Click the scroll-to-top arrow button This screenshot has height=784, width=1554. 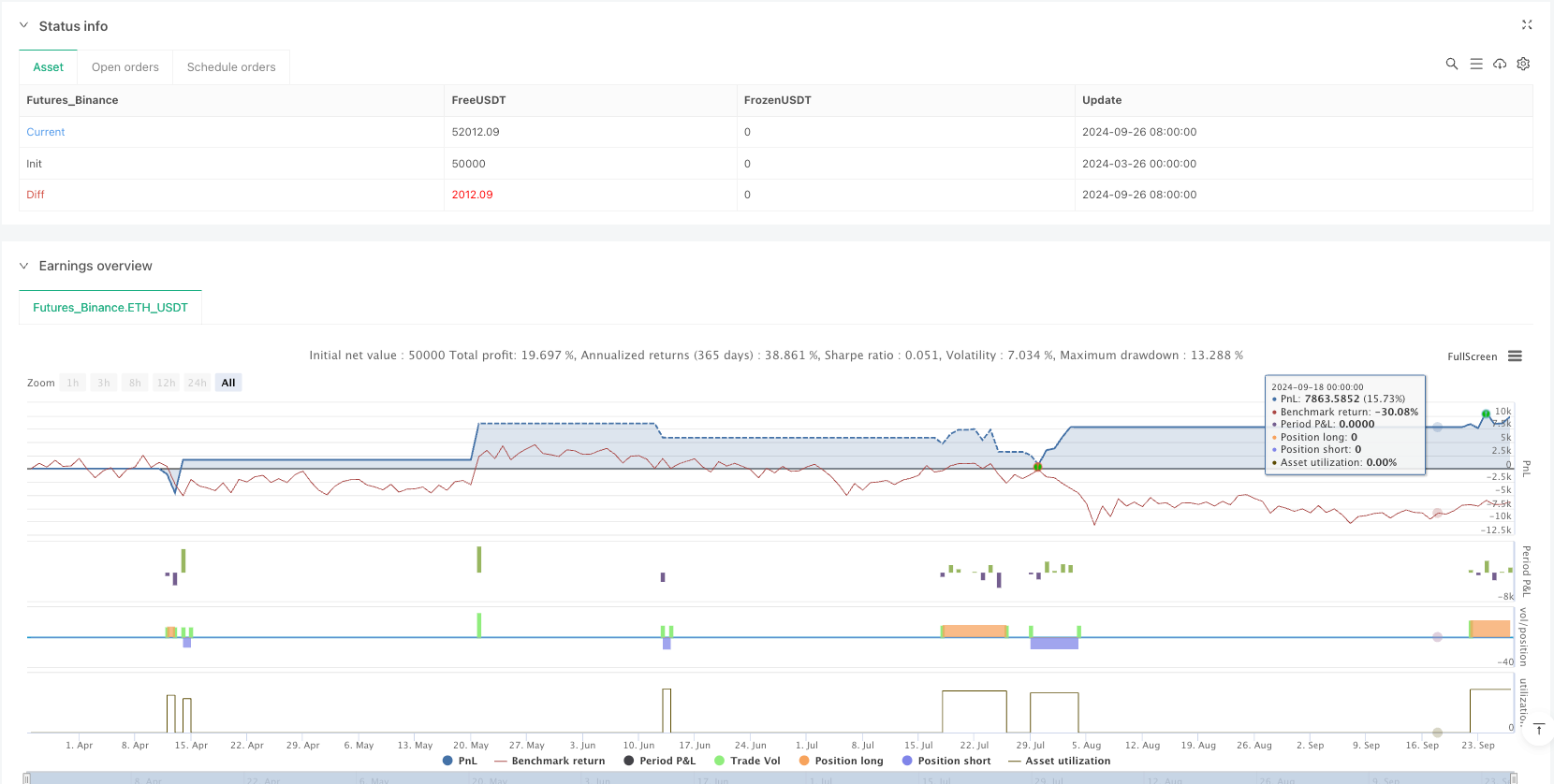click(1538, 729)
